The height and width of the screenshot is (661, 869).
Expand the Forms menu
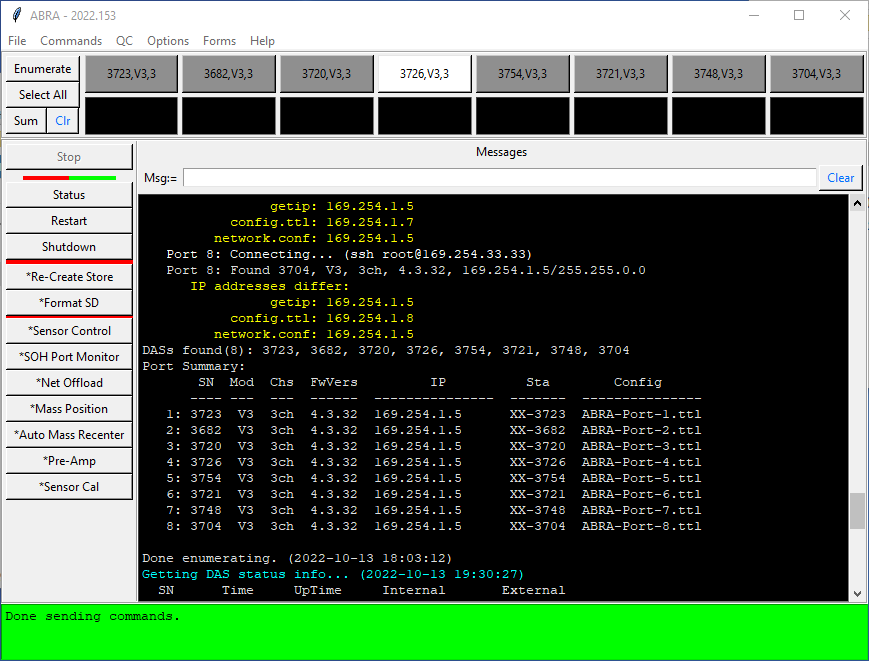[219, 41]
